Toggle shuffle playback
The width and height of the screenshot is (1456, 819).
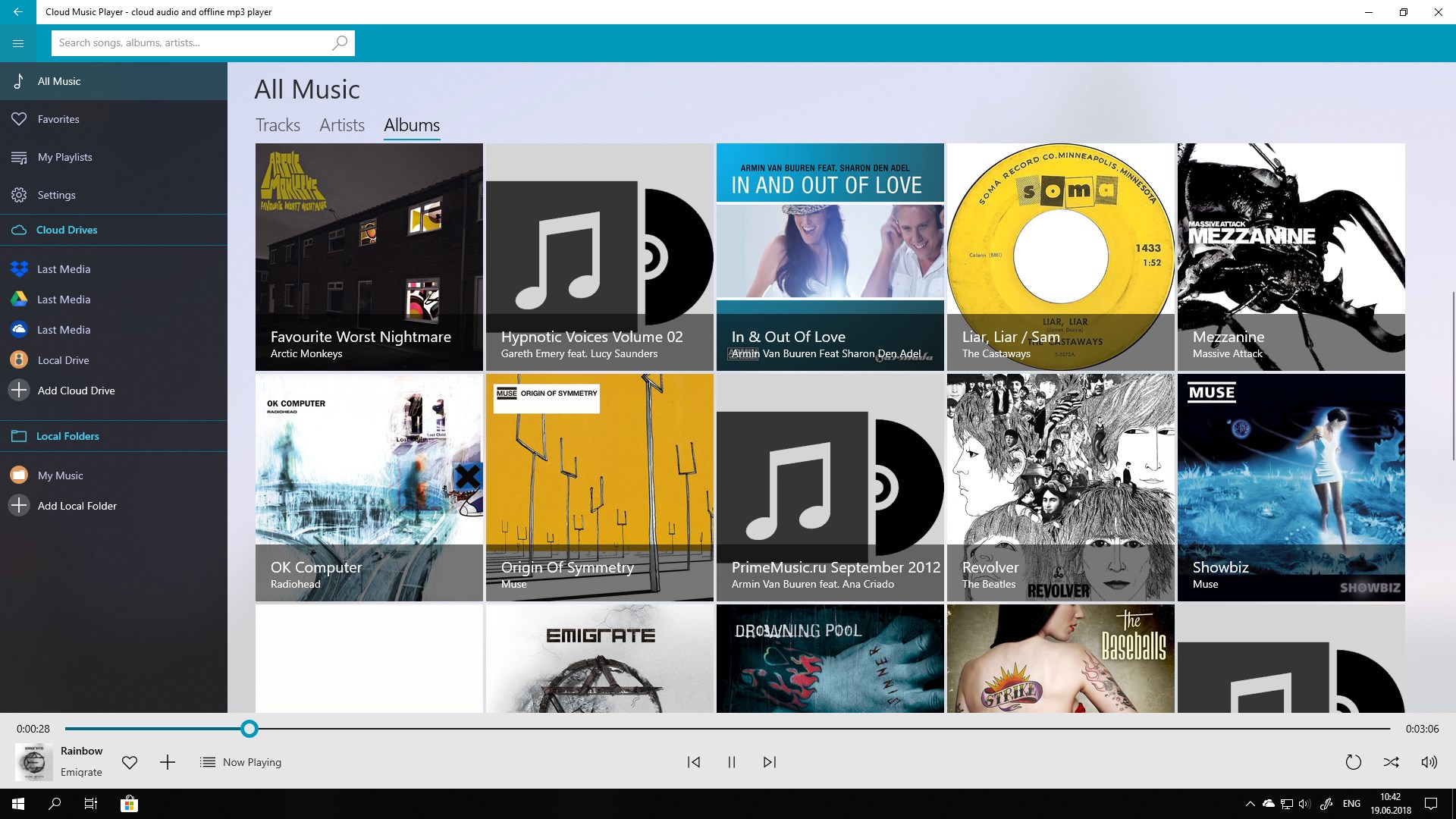point(1391,762)
